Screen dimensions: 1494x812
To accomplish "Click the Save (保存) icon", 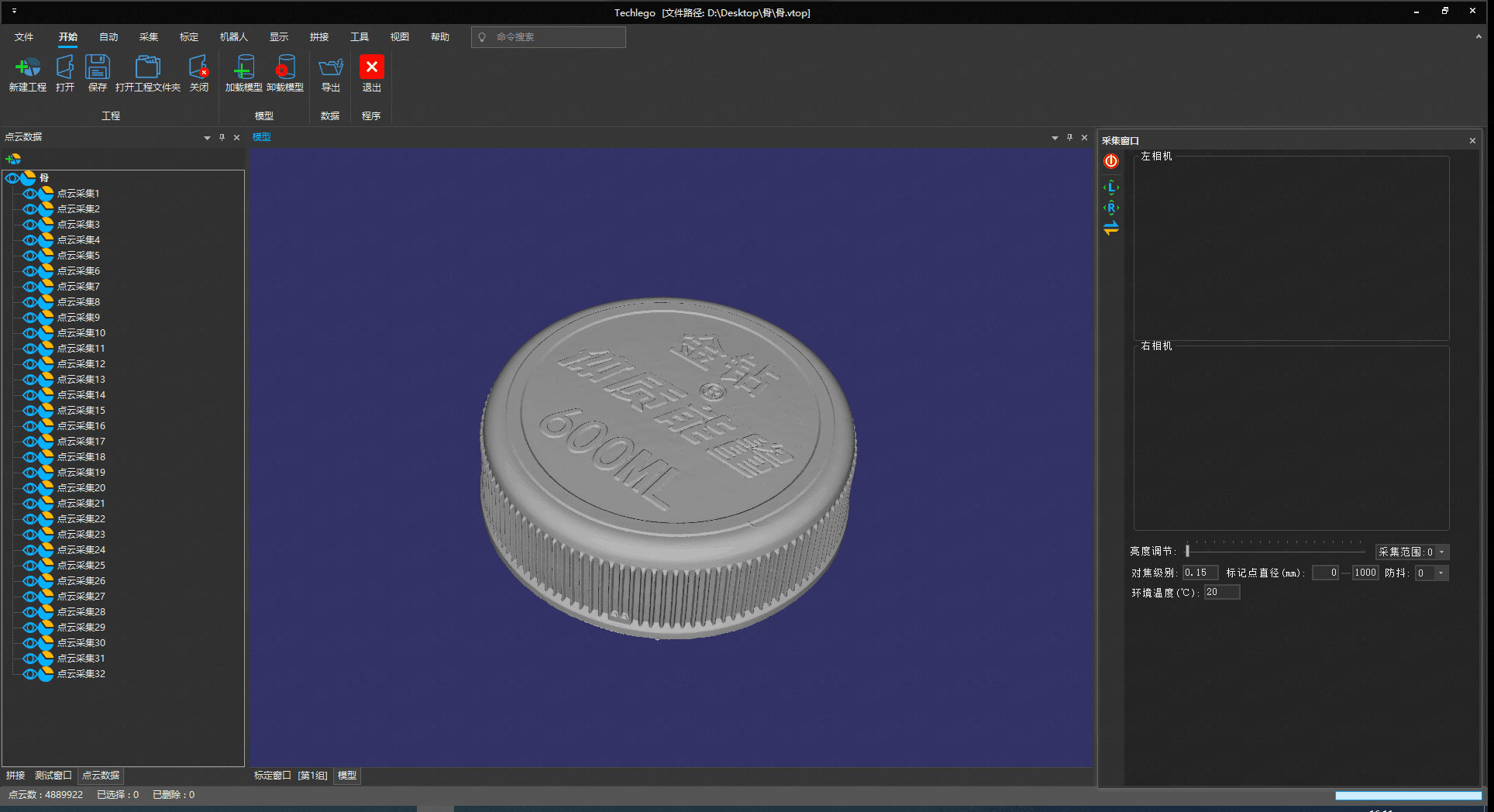I will [98, 68].
